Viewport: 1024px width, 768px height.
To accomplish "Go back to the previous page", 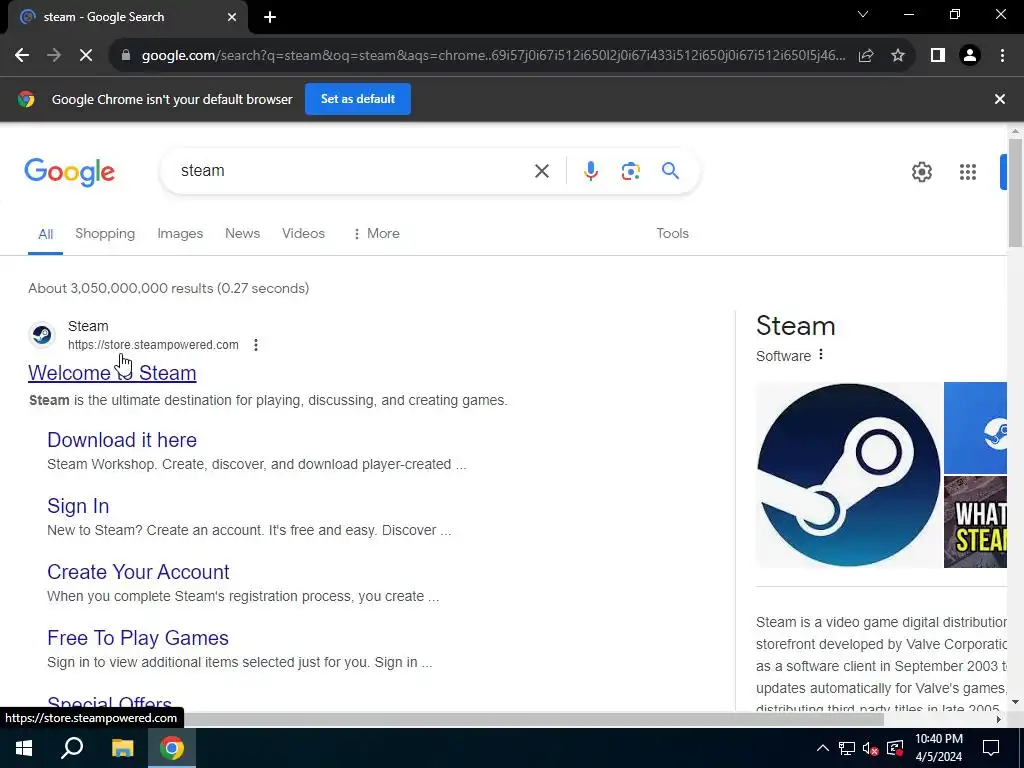I will [22, 56].
